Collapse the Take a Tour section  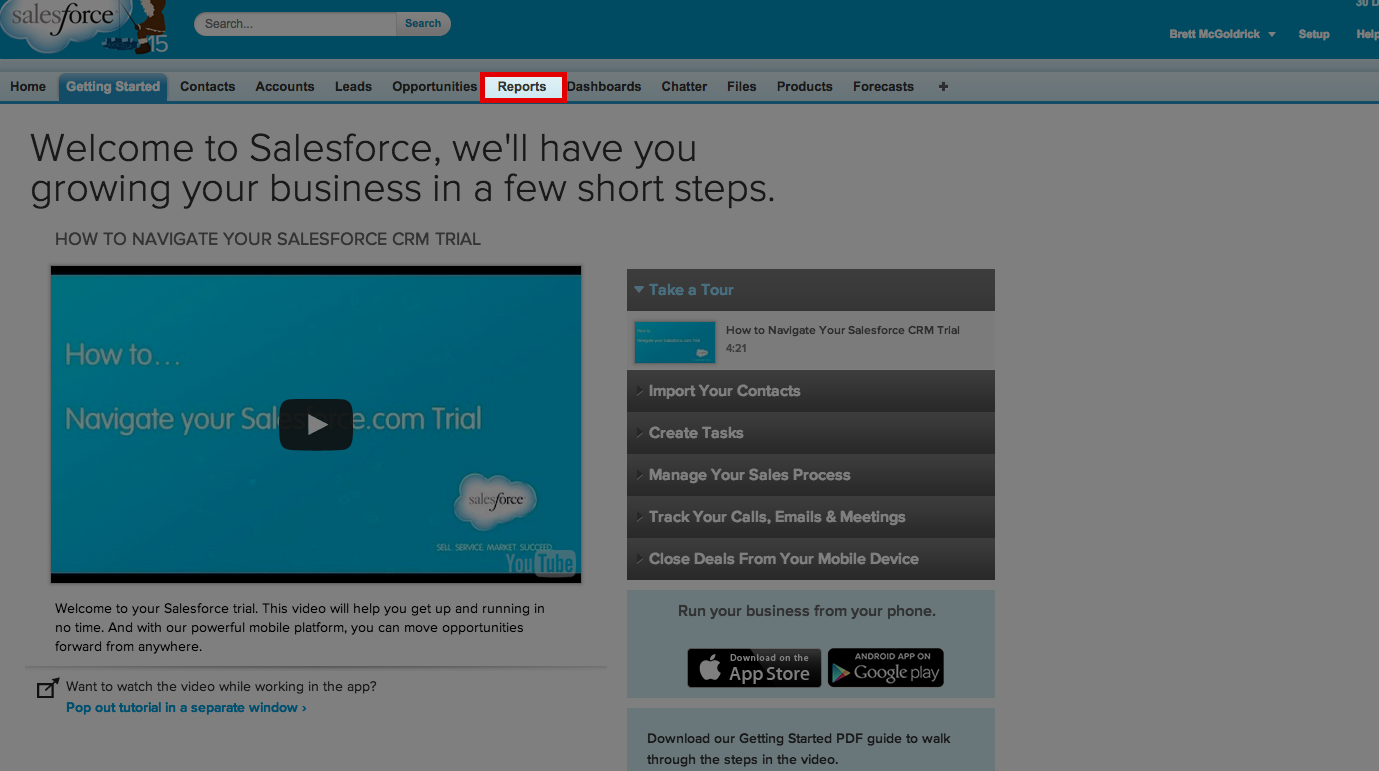point(811,290)
